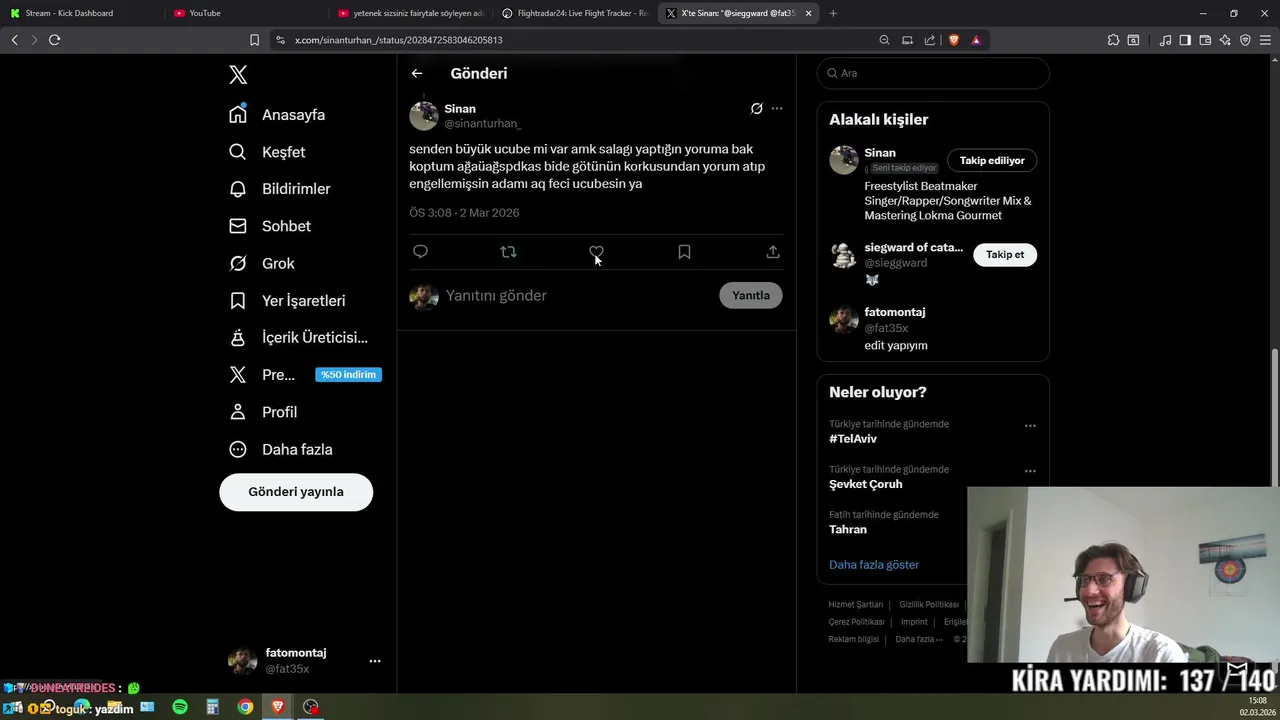Open options for the Şevket Çoruh trend

[1030, 471]
